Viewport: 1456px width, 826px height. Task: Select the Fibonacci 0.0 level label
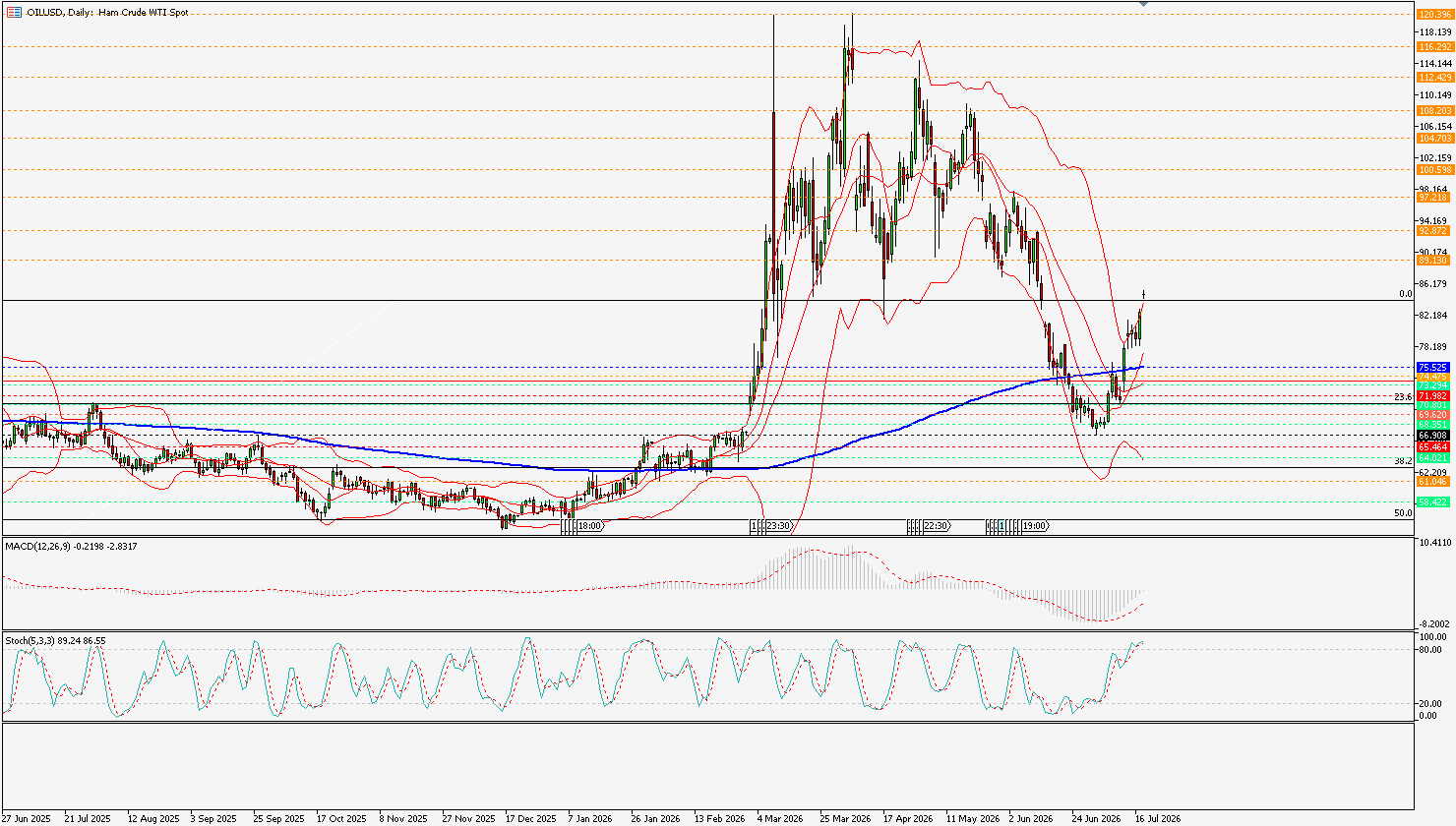[1406, 293]
